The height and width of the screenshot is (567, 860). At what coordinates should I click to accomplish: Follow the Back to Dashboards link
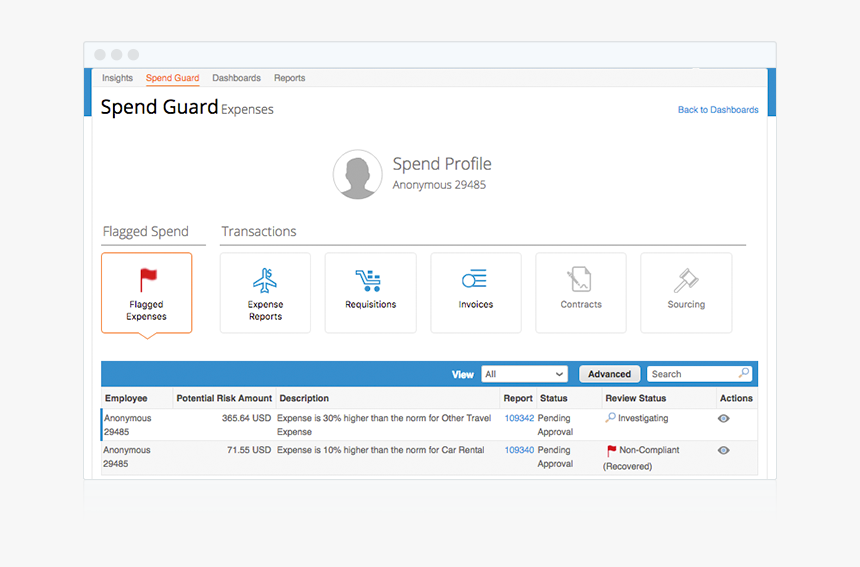tap(718, 110)
